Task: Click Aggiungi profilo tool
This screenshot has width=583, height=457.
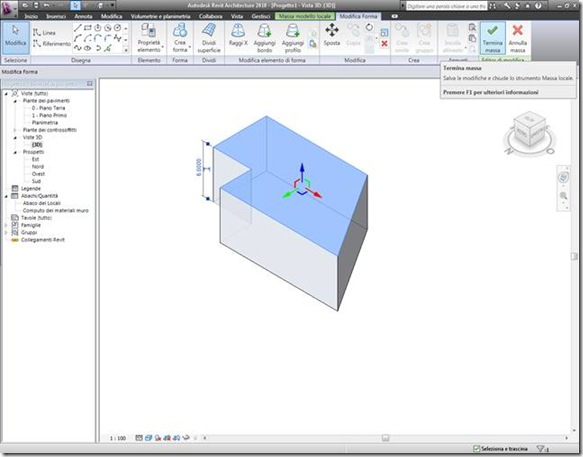Action: click(x=293, y=38)
